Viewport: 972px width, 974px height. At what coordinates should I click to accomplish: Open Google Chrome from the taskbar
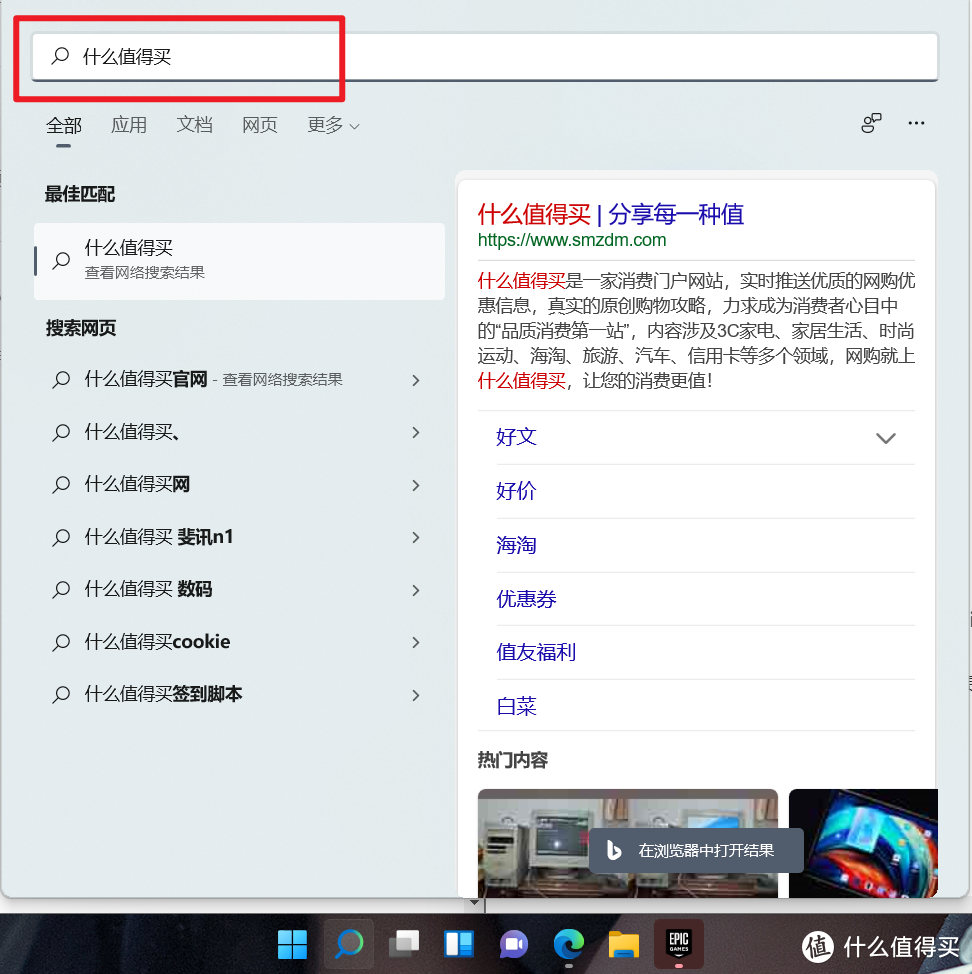pyautogui.click(x=568, y=943)
